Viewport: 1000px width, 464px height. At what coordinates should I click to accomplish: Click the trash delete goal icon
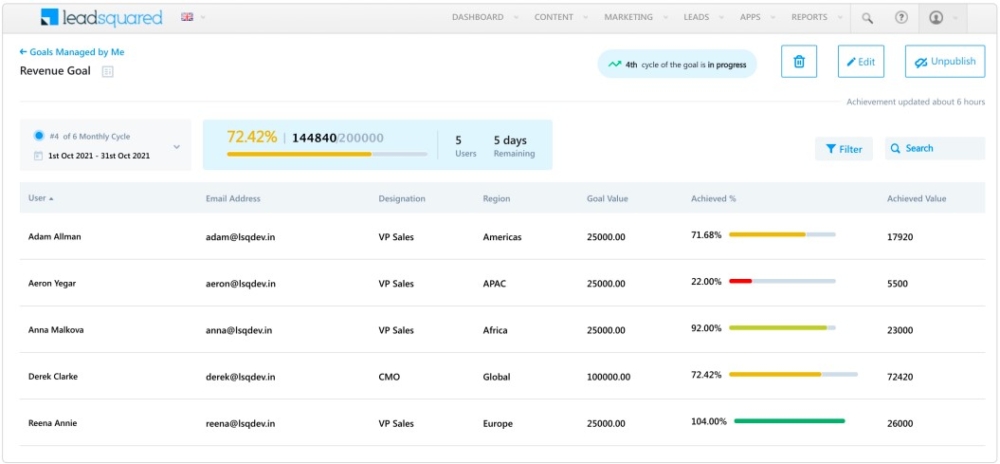pyautogui.click(x=798, y=62)
